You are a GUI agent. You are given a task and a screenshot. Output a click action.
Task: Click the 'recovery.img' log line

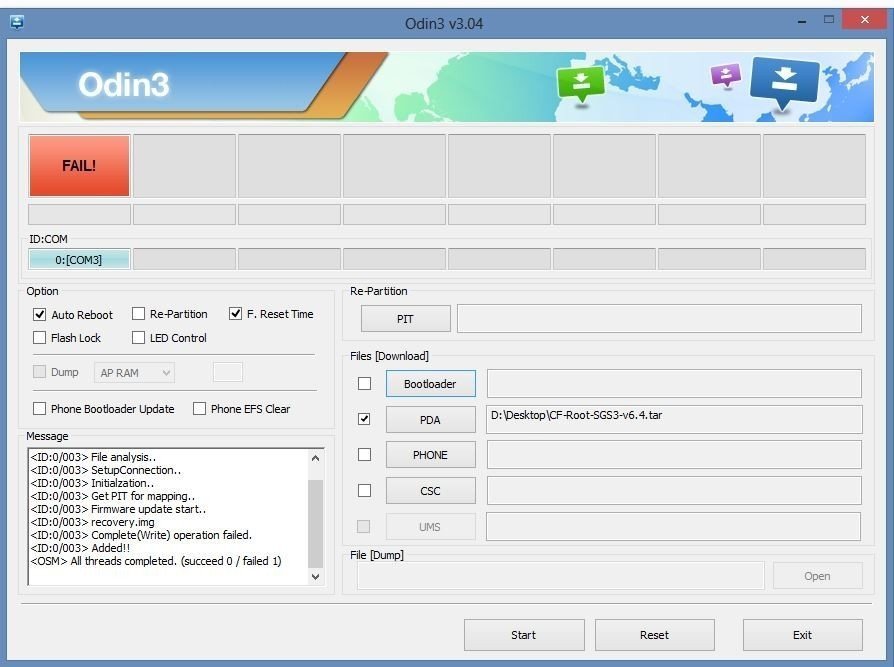92,522
